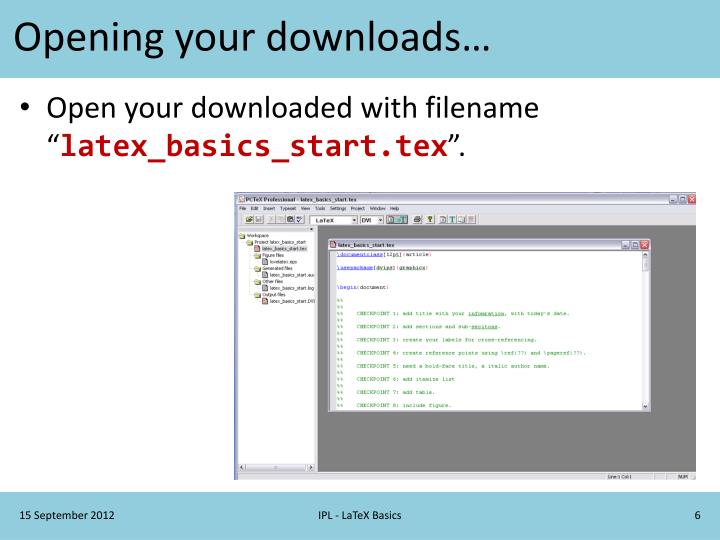Image resolution: width=720 pixels, height=540 pixels.
Task: Open the Edit menu
Action: 254,208
